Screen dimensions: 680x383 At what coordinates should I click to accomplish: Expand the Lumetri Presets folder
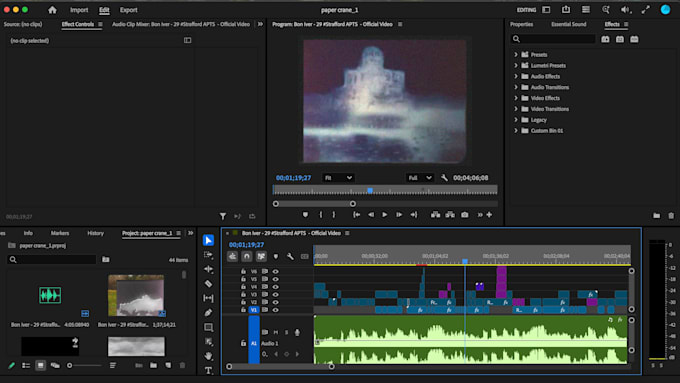pos(516,65)
